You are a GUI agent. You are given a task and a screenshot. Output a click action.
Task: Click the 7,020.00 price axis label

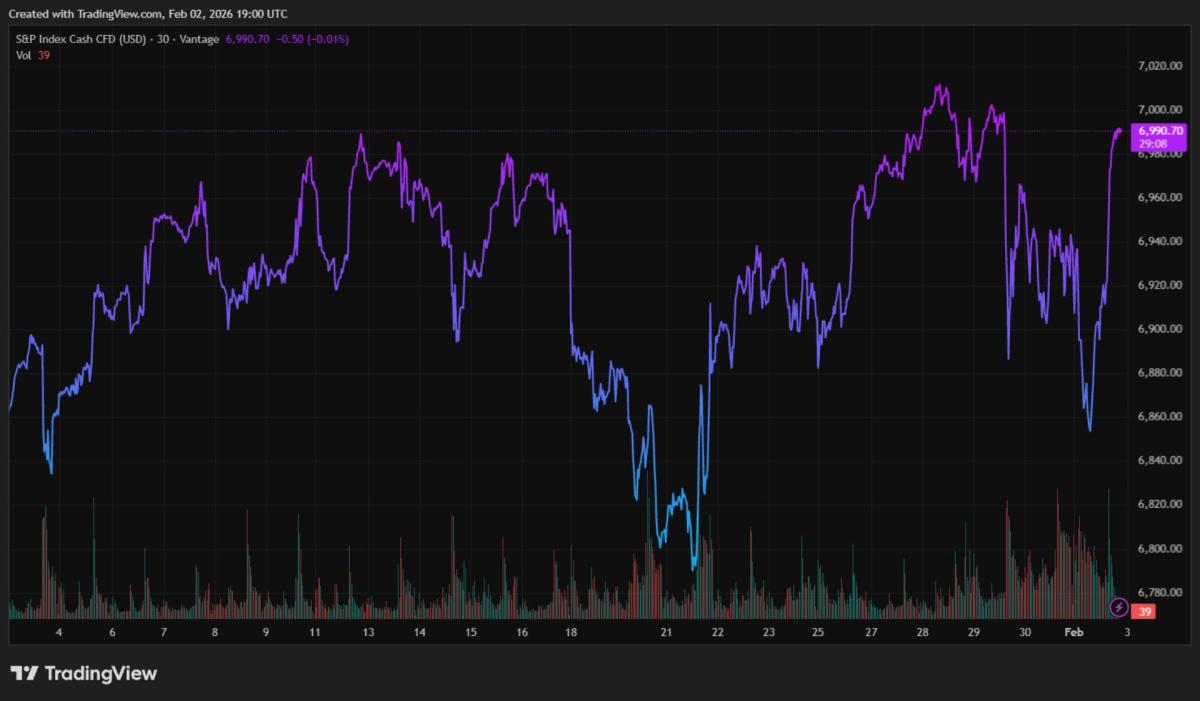pyautogui.click(x=1161, y=65)
